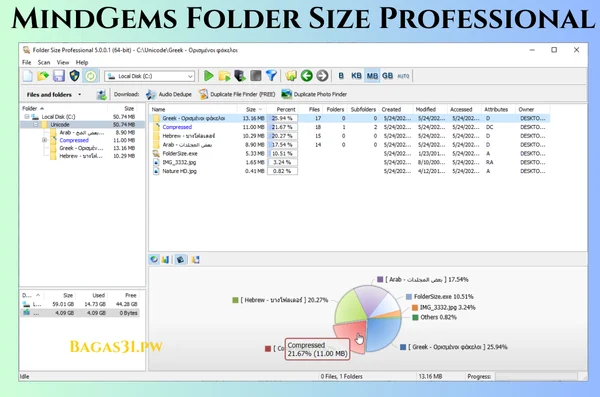The height and width of the screenshot is (397, 600).
Task: Click the Audio Dedupe download link text
Action: click(x=175, y=94)
